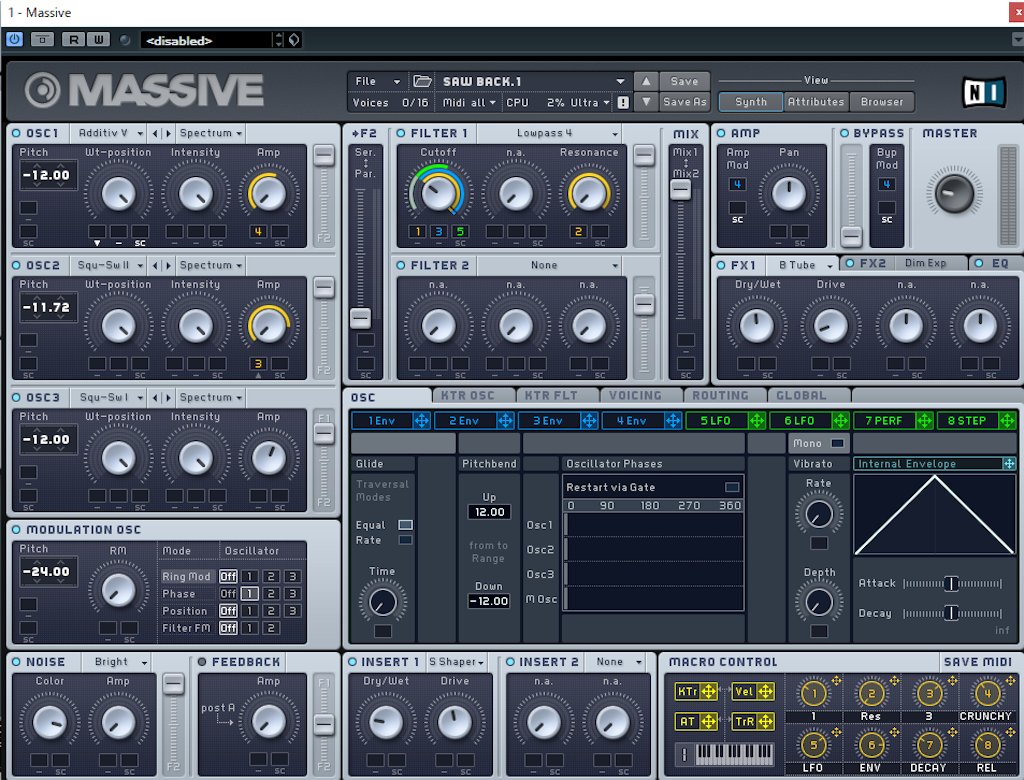The image size is (1024, 780).
Task: Adjust the Decay slider in Internal Envelope
Action: coord(952,613)
